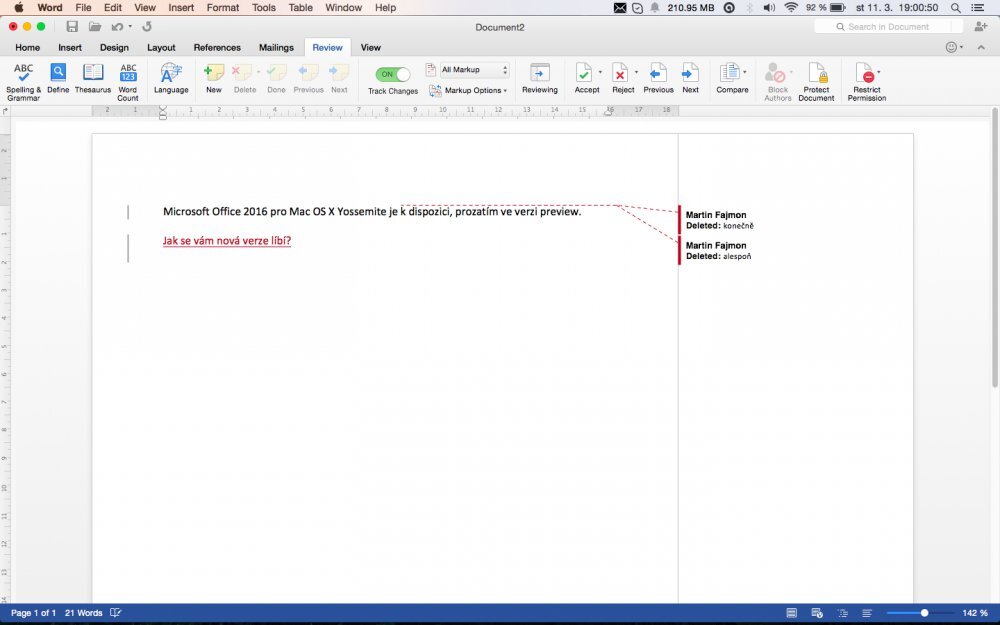Show the Word Count dialog
The width and height of the screenshot is (1000, 625).
pos(127,78)
